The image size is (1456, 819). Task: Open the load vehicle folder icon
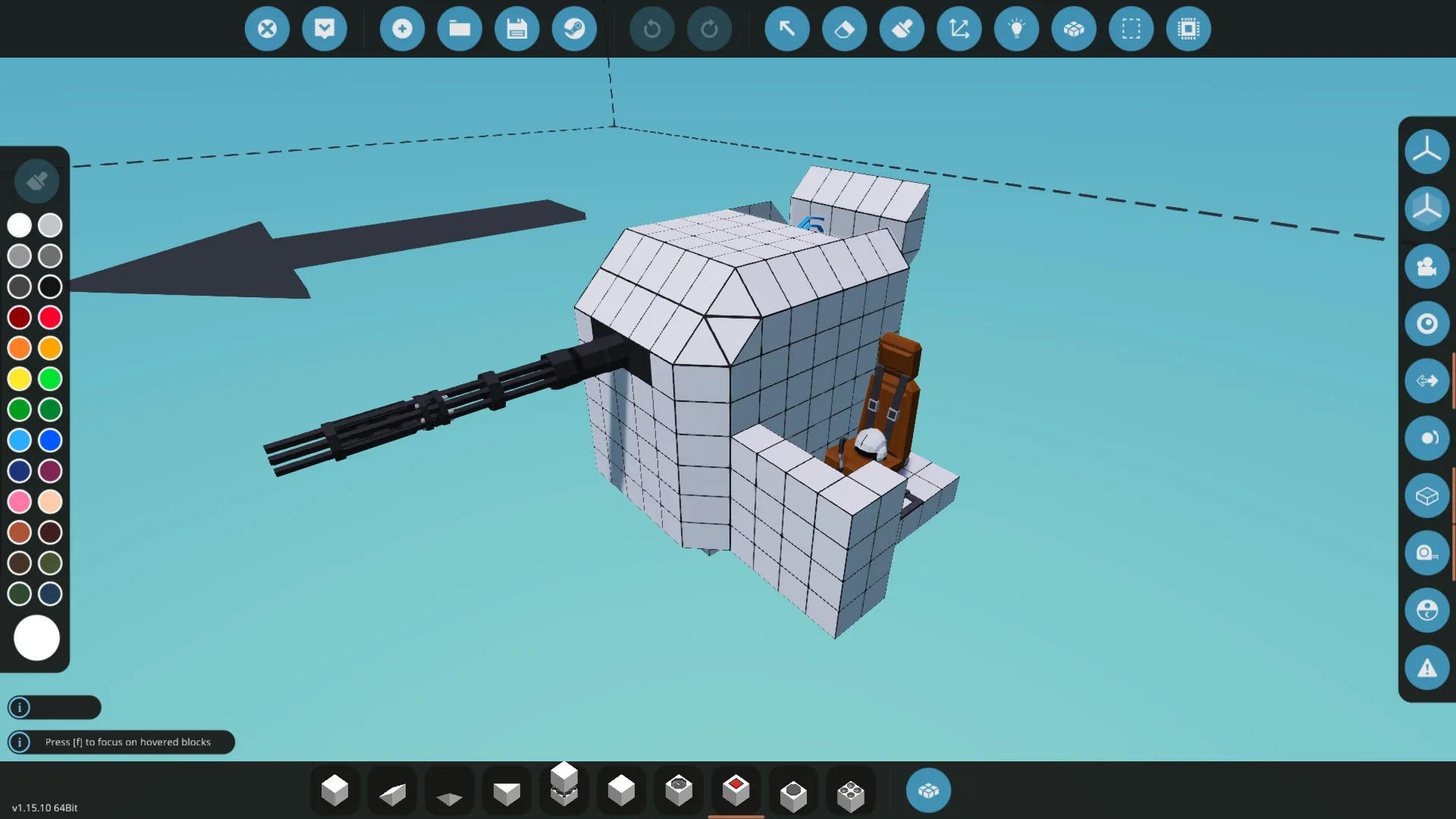[460, 29]
